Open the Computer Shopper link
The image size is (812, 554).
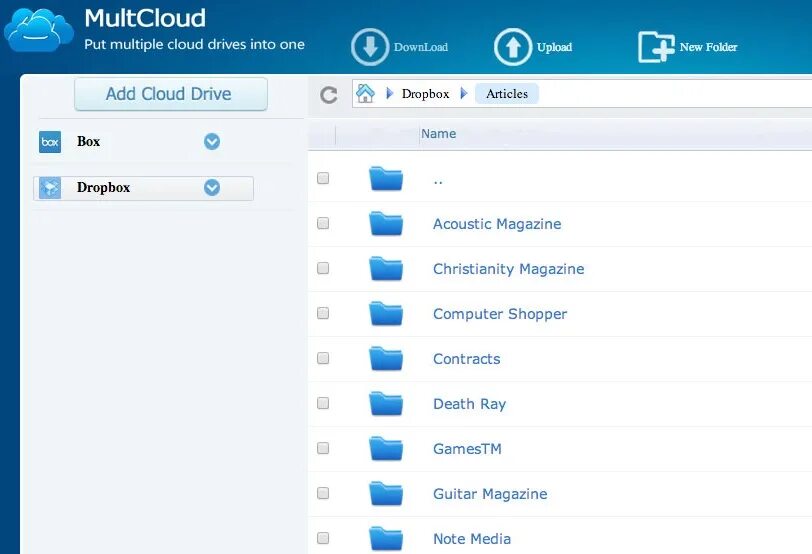[x=500, y=314]
